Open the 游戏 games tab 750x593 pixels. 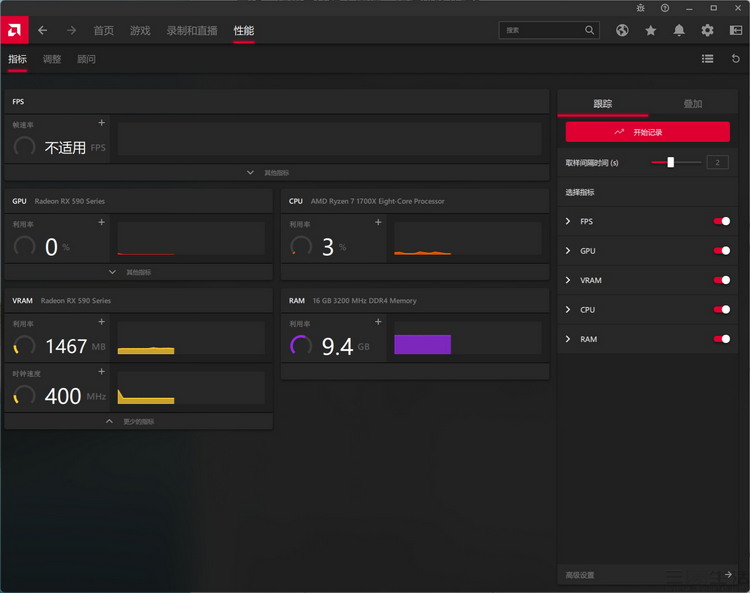[140, 31]
